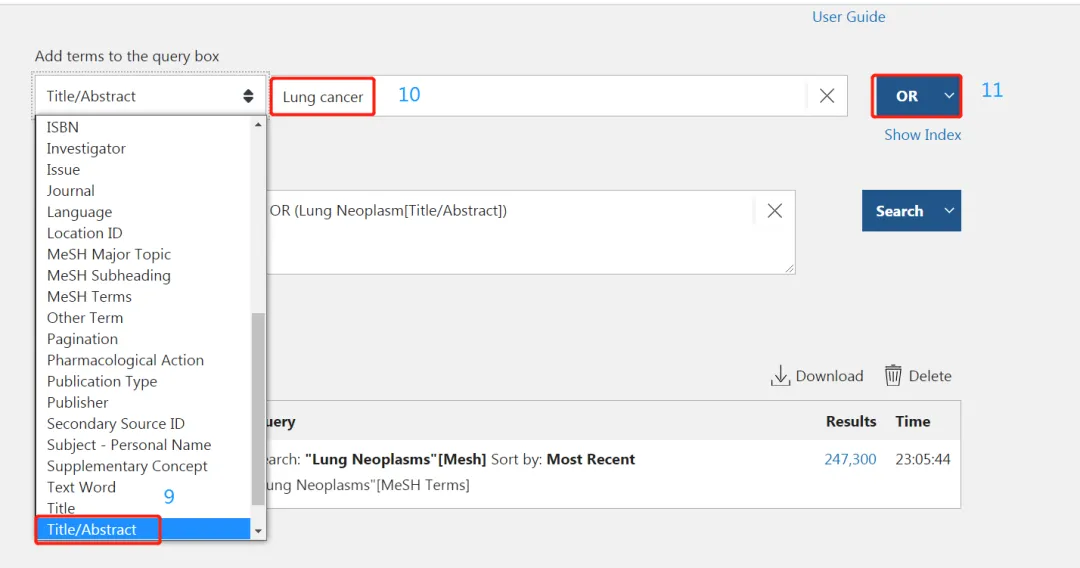Click the "Lung Neoplasms"[MeSH Terms] translation text

[x=368, y=485]
